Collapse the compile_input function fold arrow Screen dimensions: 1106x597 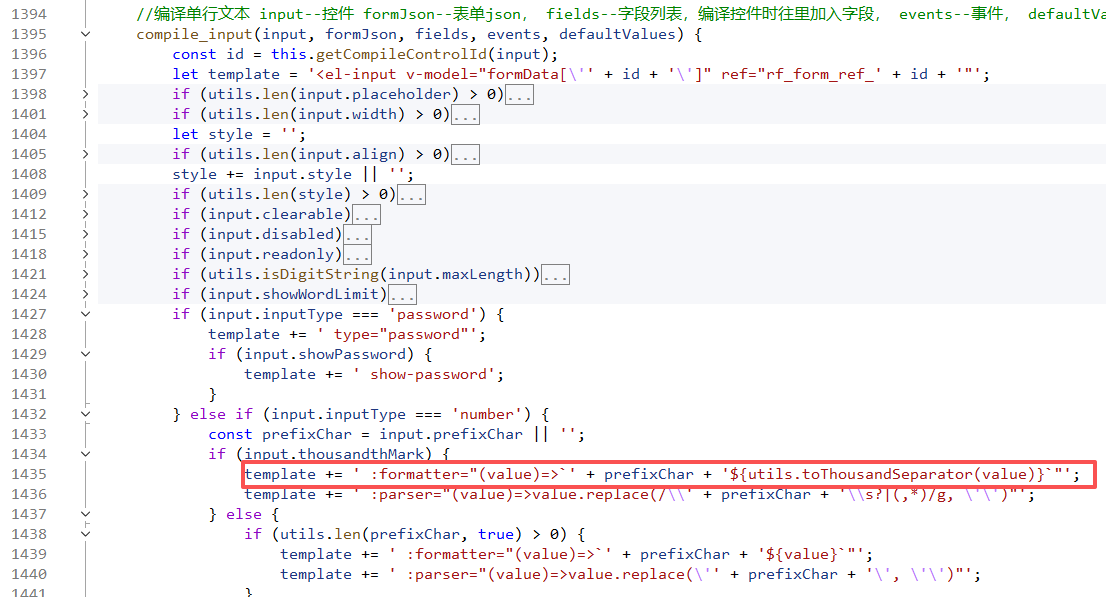click(x=85, y=34)
